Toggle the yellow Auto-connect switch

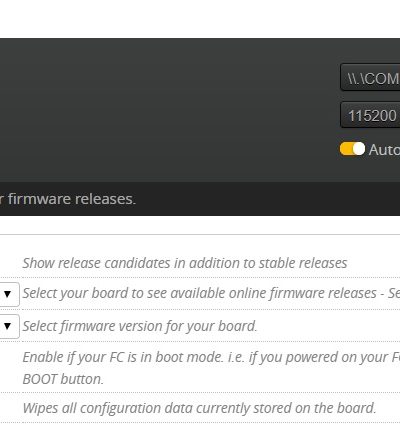coord(352,149)
